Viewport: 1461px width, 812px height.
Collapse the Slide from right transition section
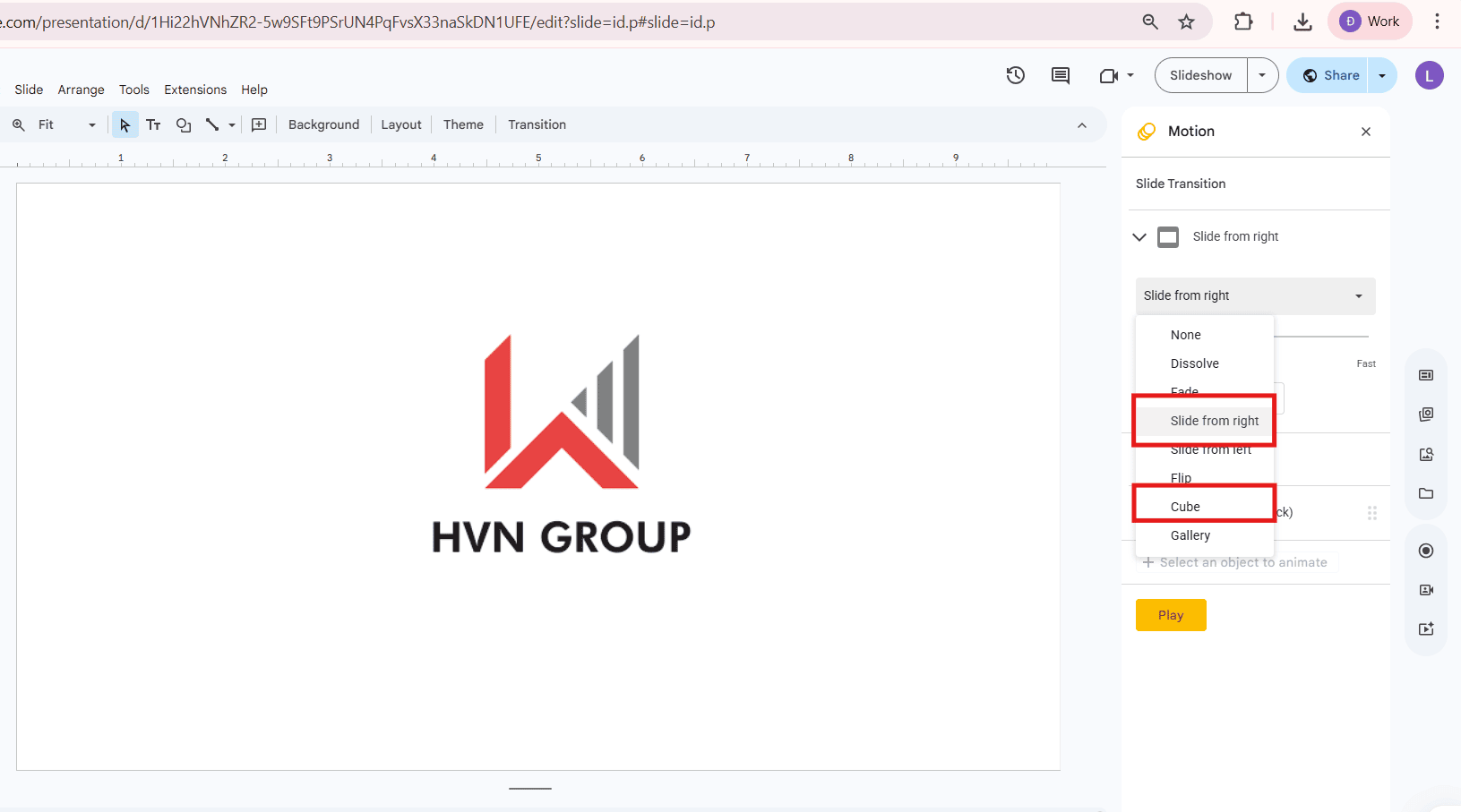1139,236
